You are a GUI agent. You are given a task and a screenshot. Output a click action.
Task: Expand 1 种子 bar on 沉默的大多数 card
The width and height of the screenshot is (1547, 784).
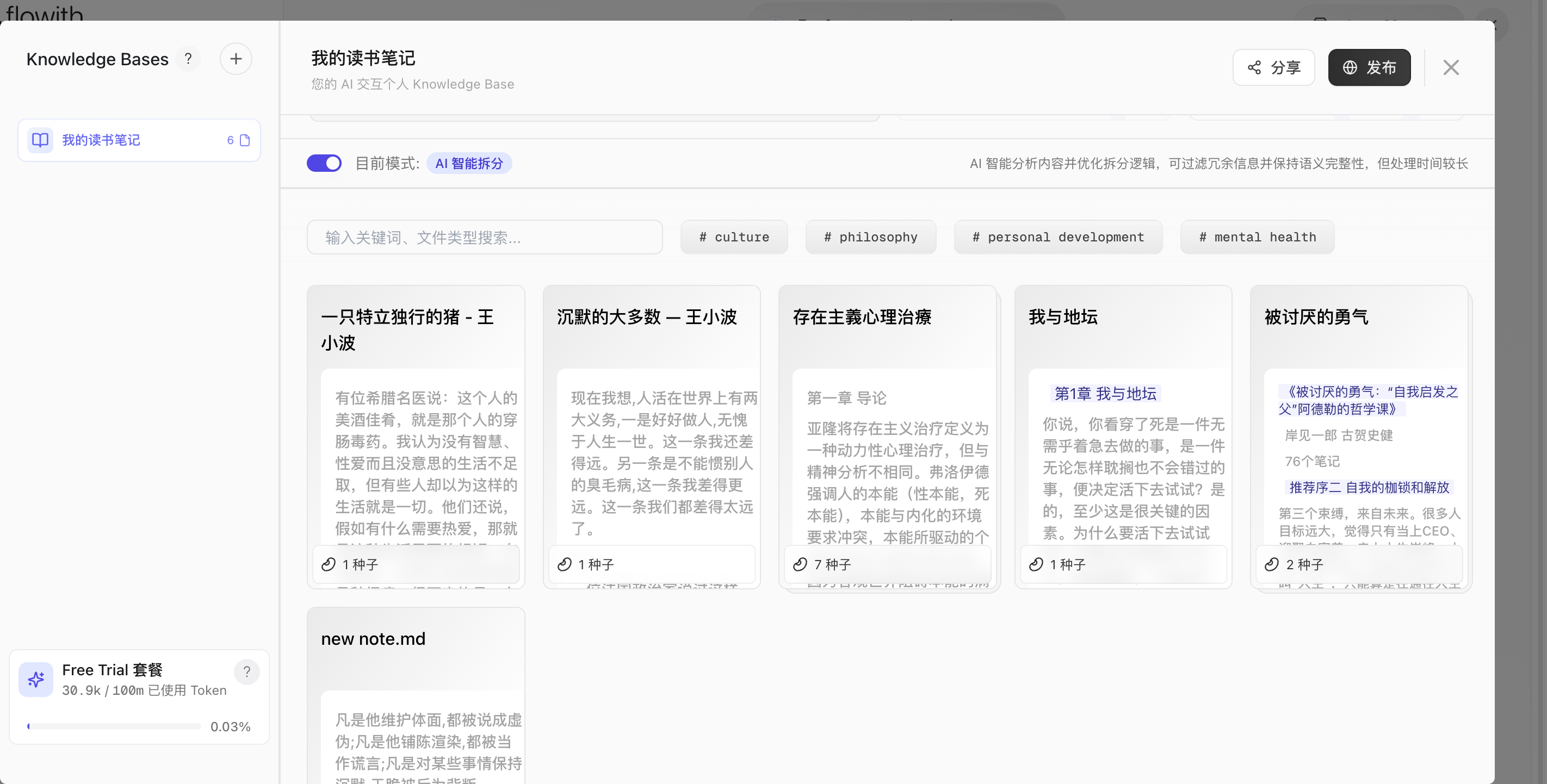point(652,564)
